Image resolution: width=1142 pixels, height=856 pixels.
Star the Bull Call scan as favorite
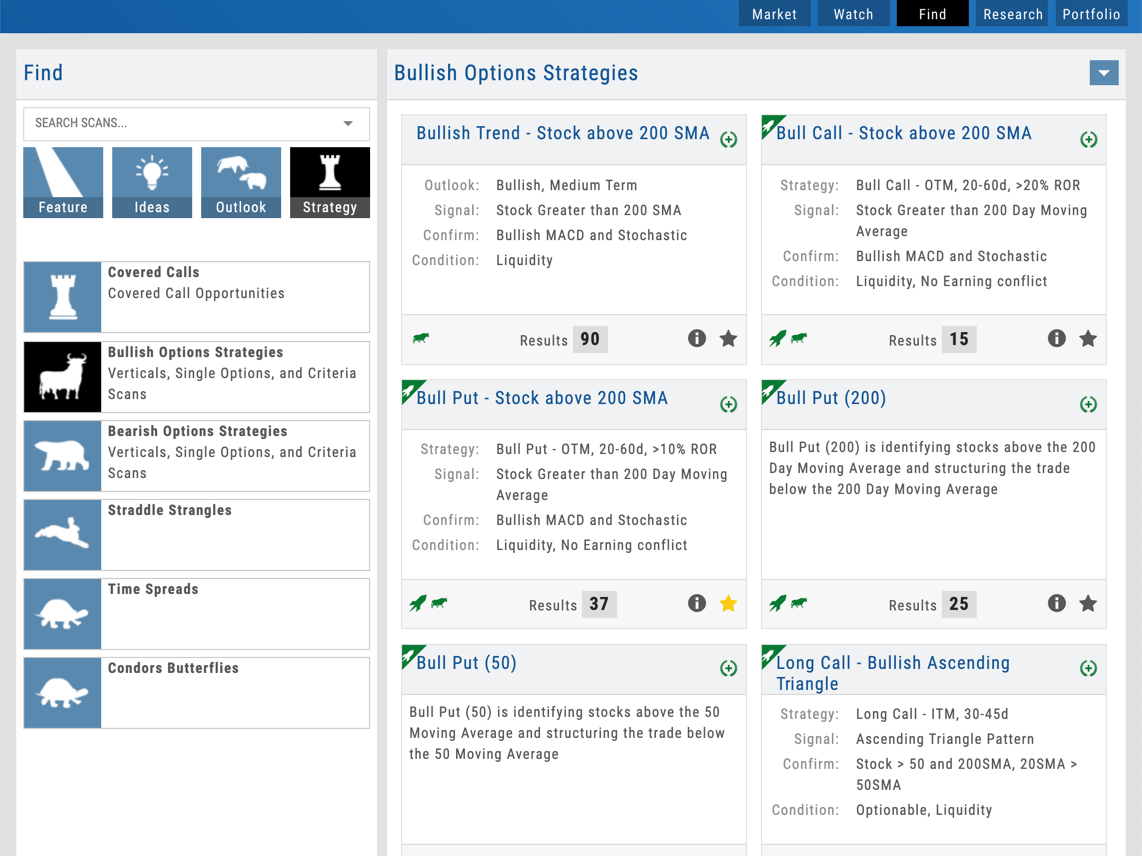1088,339
